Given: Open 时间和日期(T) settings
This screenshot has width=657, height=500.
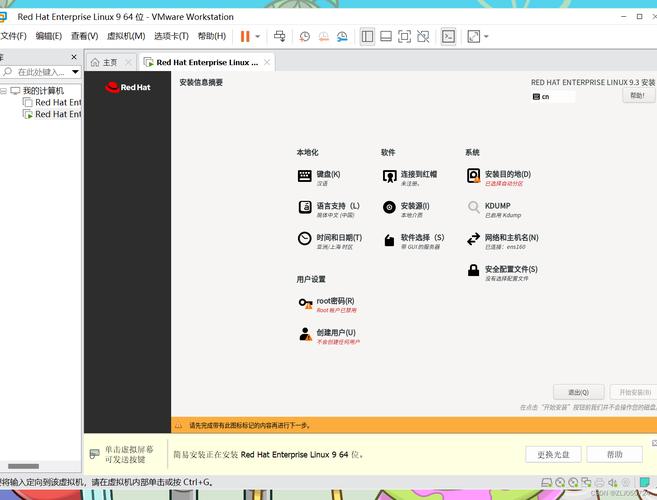Looking at the screenshot, I should 330,241.
